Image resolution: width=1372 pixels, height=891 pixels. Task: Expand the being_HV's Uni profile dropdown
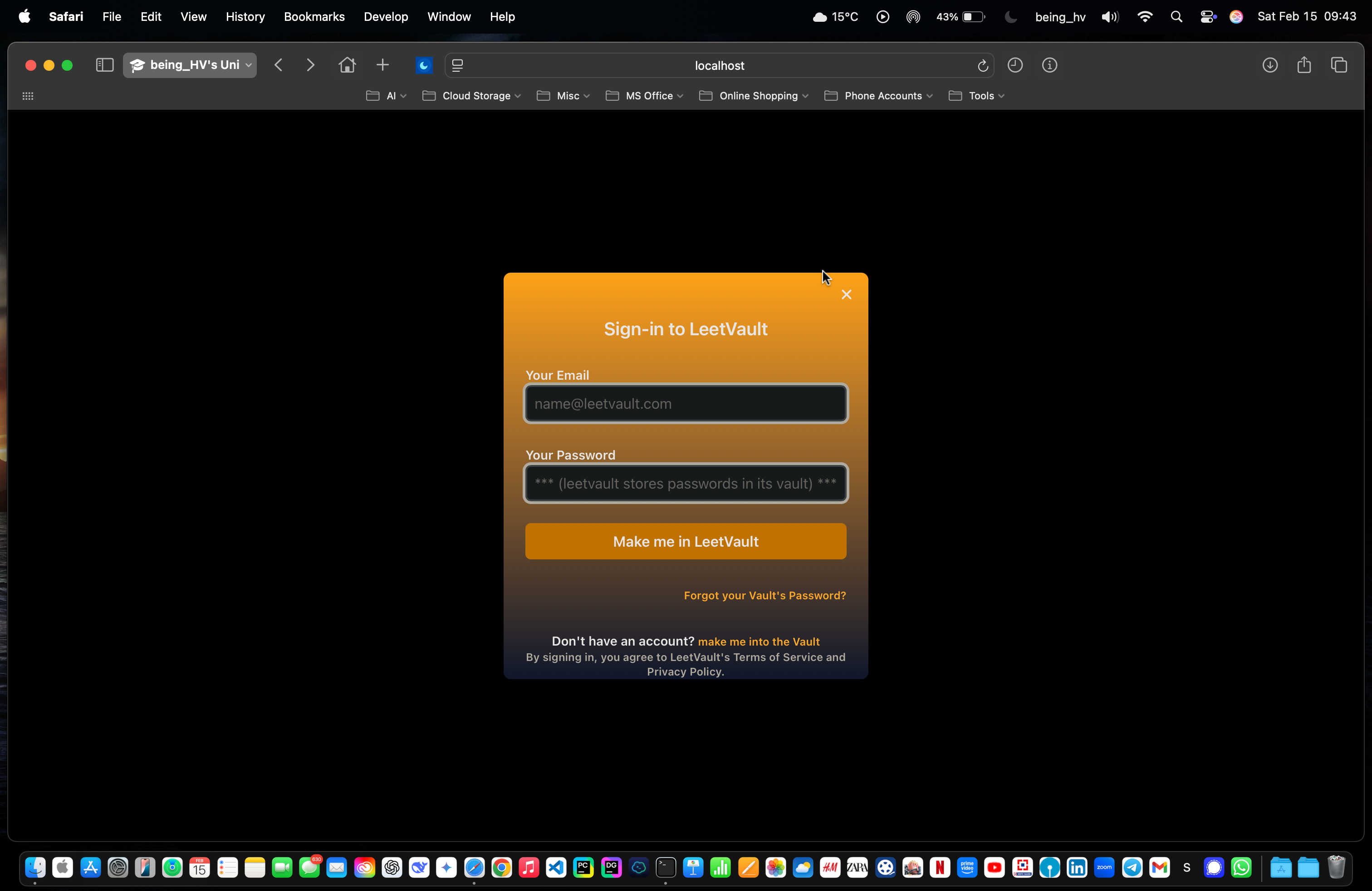(x=190, y=65)
